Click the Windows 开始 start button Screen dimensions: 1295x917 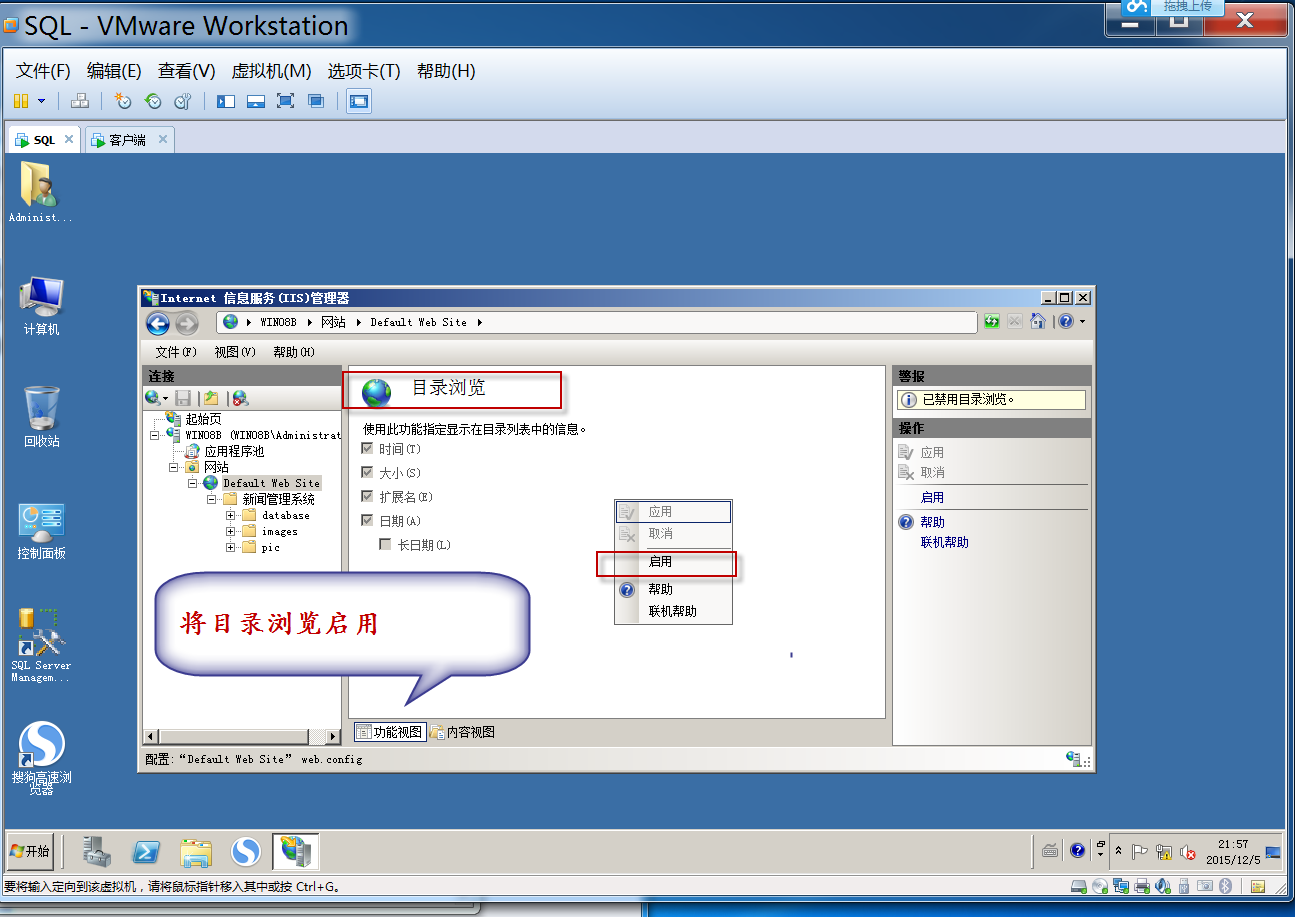29,851
